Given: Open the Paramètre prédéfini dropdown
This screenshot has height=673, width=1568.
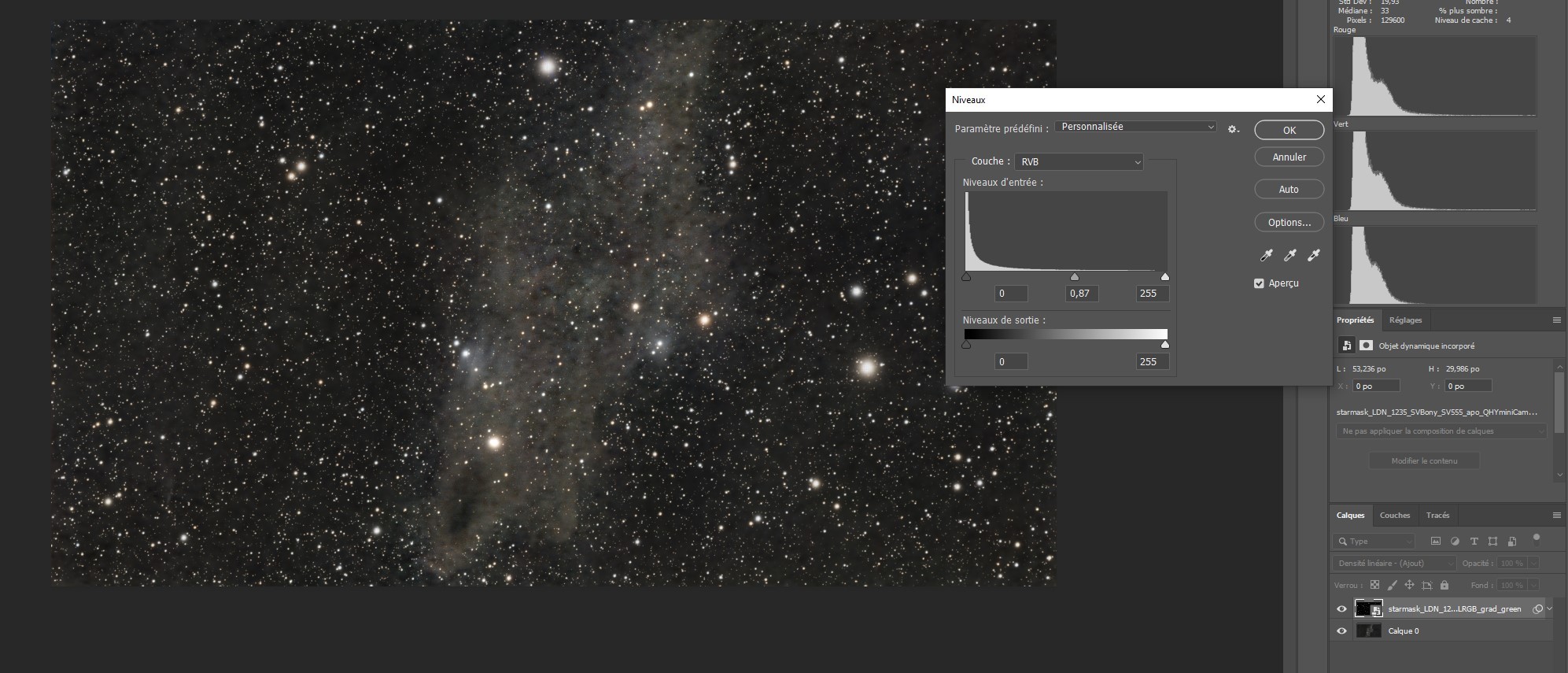Looking at the screenshot, I should [1136, 127].
